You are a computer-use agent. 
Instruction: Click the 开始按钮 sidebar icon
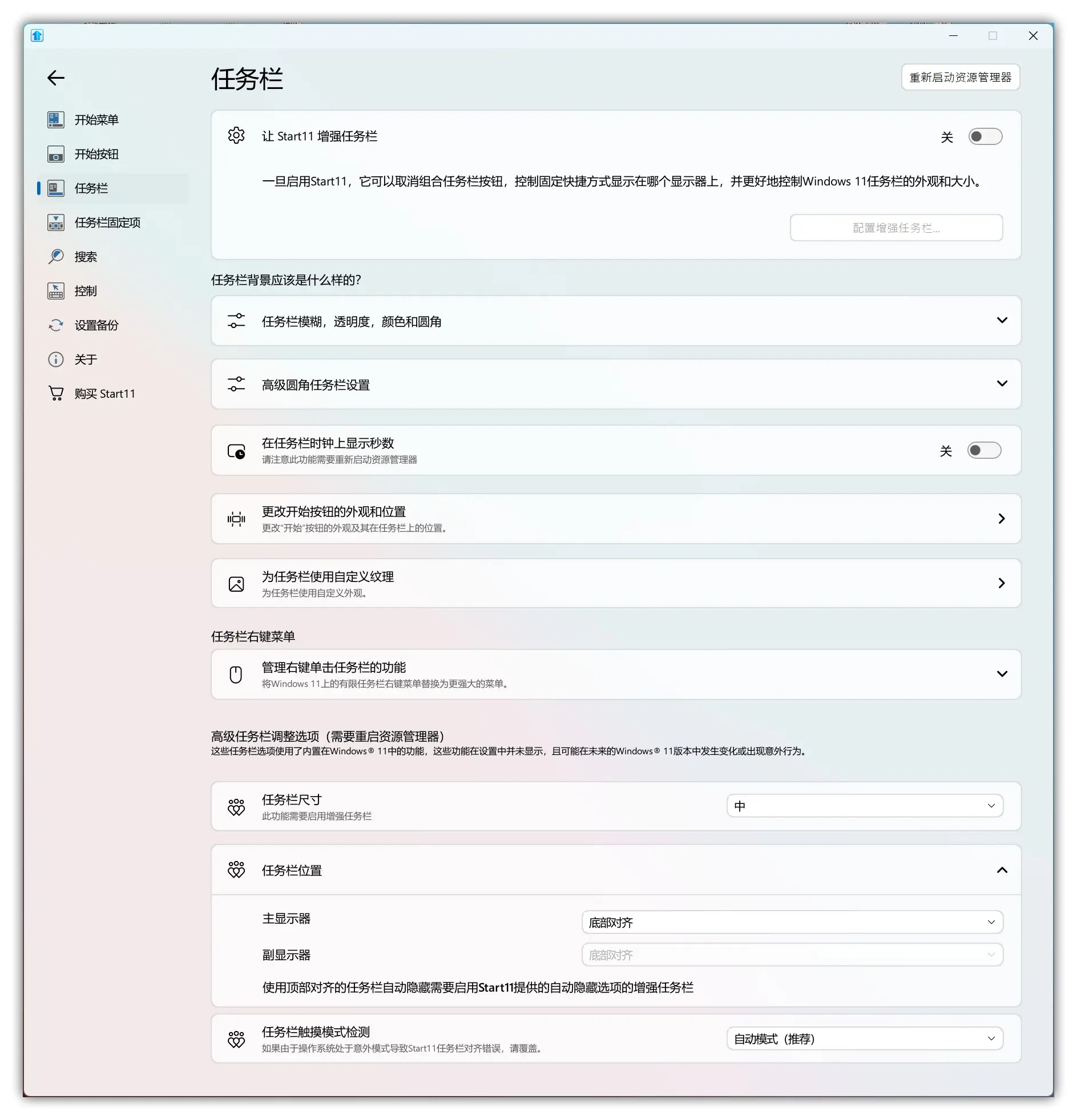[x=55, y=153]
